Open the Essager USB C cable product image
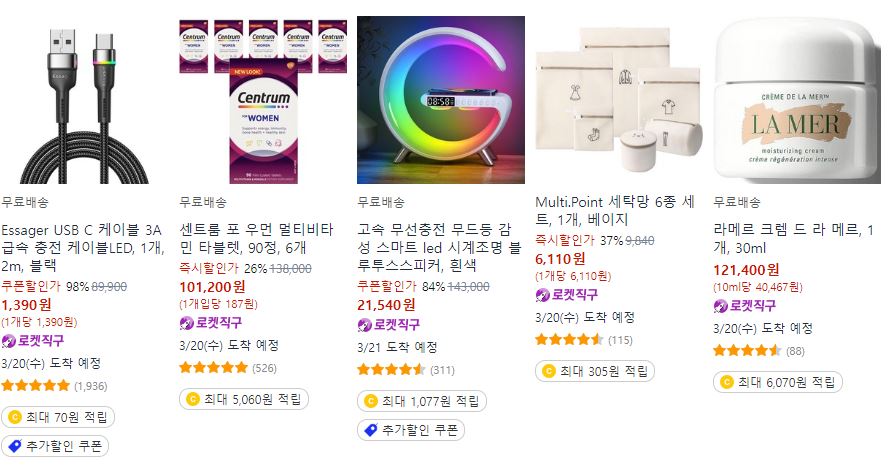This screenshot has height=466, width=893. coord(84,100)
